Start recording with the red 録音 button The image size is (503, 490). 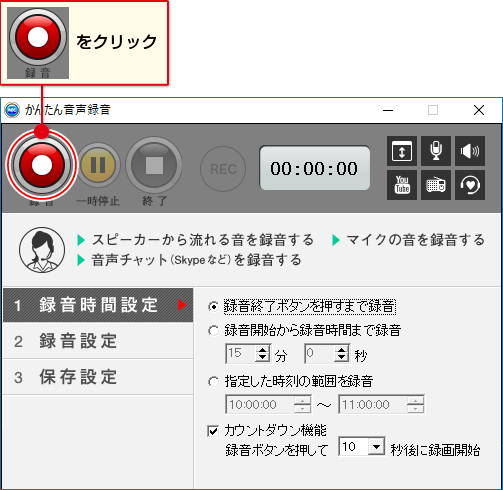(x=42, y=165)
